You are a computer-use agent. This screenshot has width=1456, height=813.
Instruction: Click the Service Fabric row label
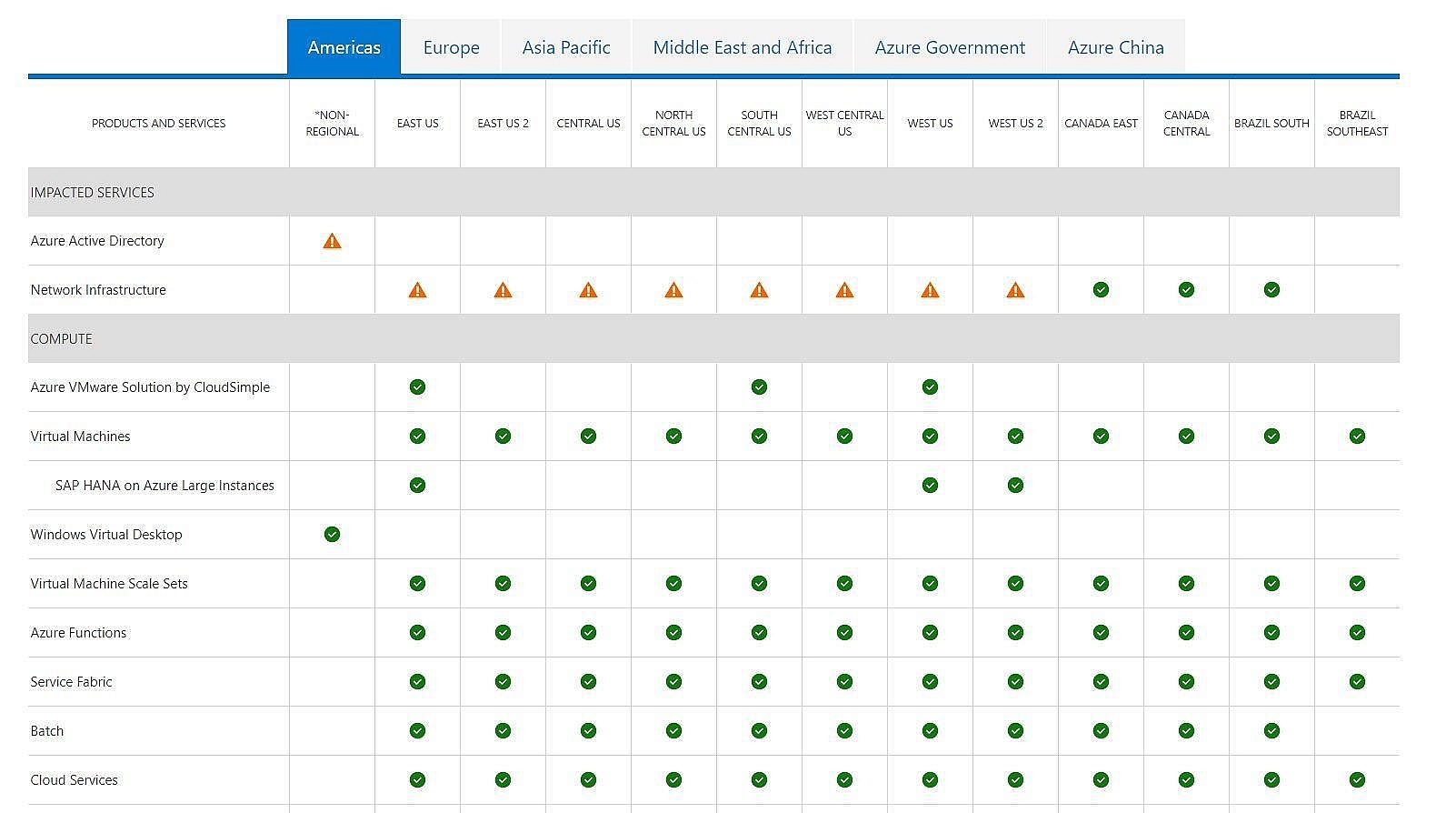coord(71,682)
